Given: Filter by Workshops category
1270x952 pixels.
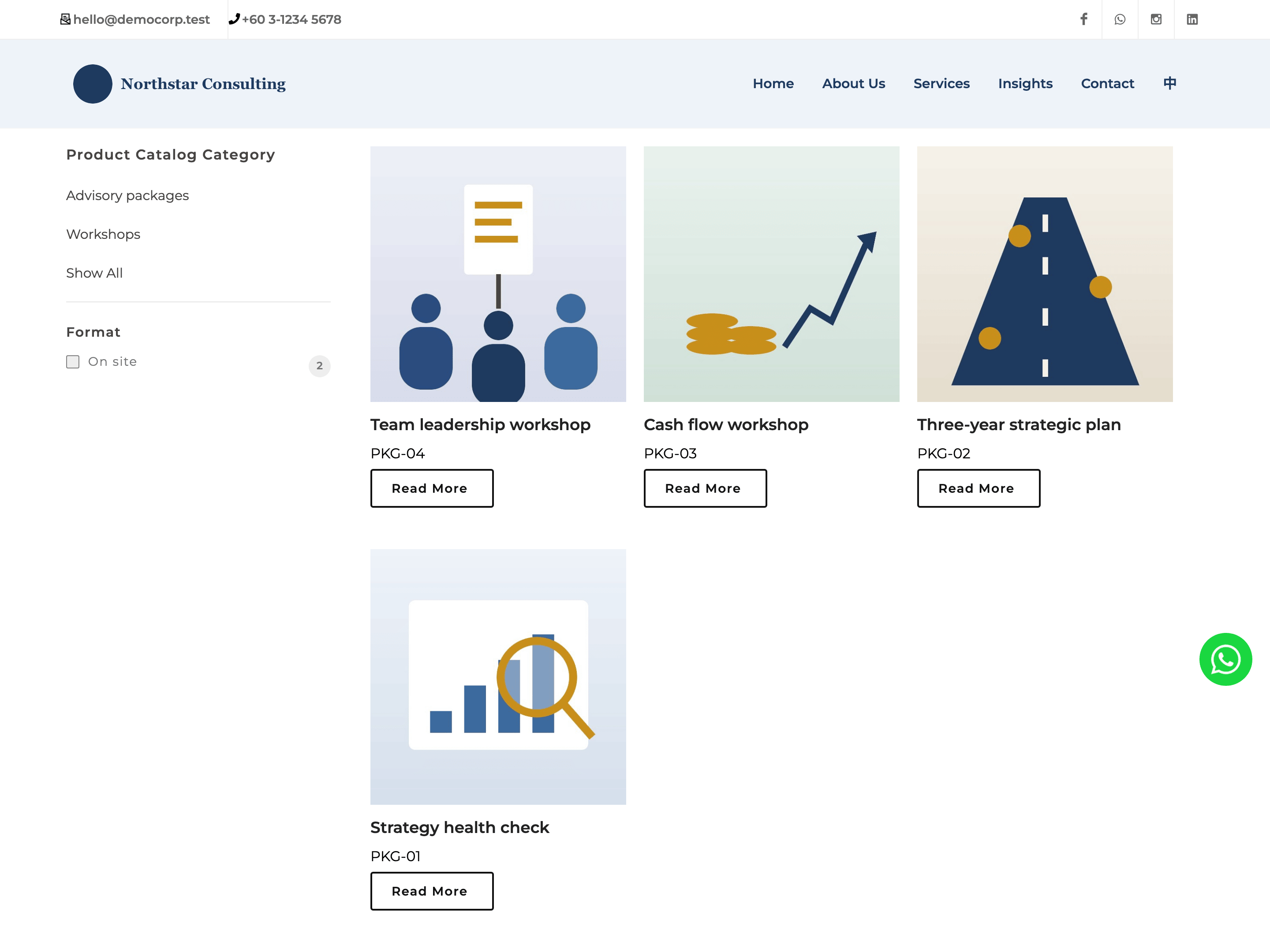Looking at the screenshot, I should point(103,234).
